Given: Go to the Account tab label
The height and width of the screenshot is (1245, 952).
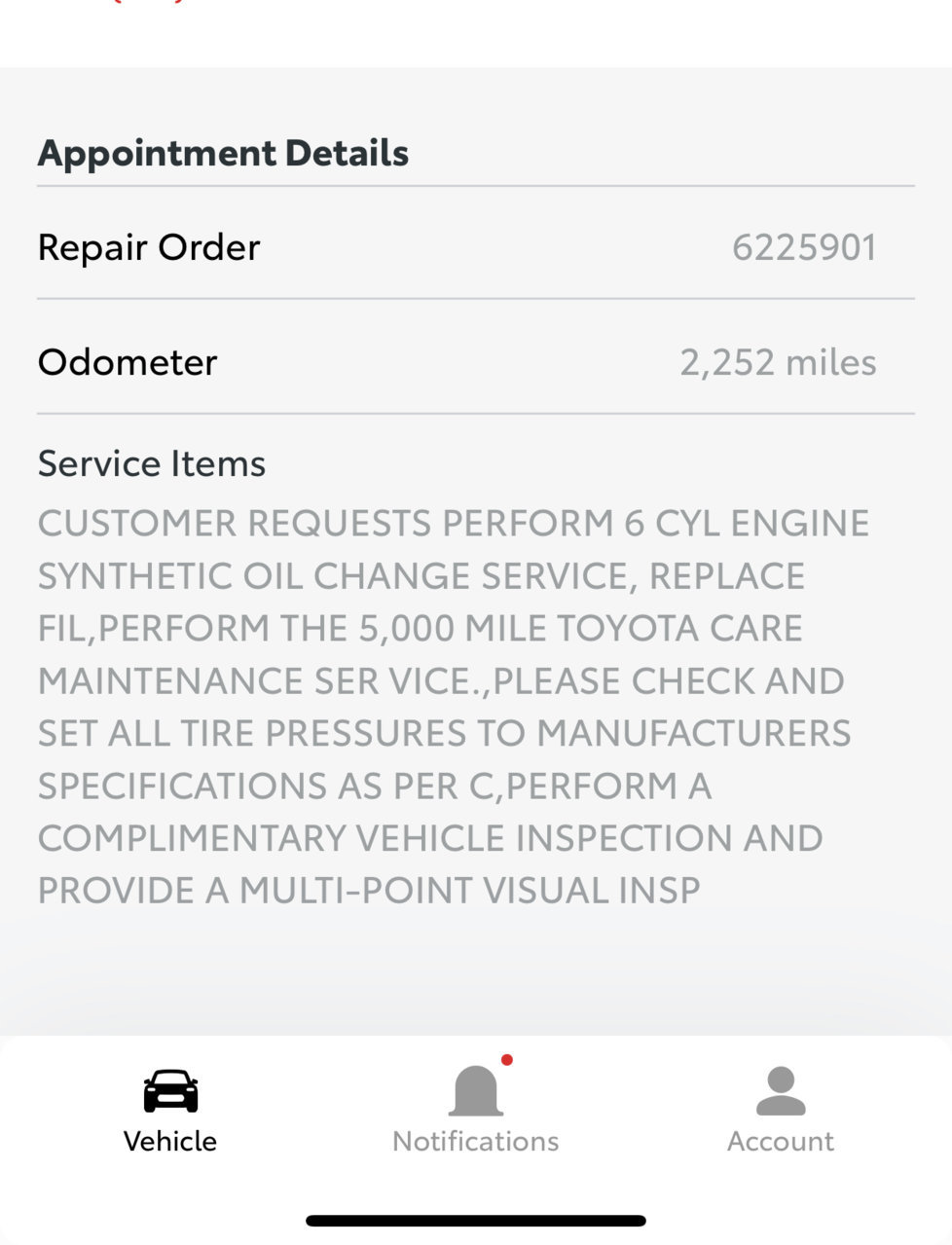Looking at the screenshot, I should (x=781, y=1141).
